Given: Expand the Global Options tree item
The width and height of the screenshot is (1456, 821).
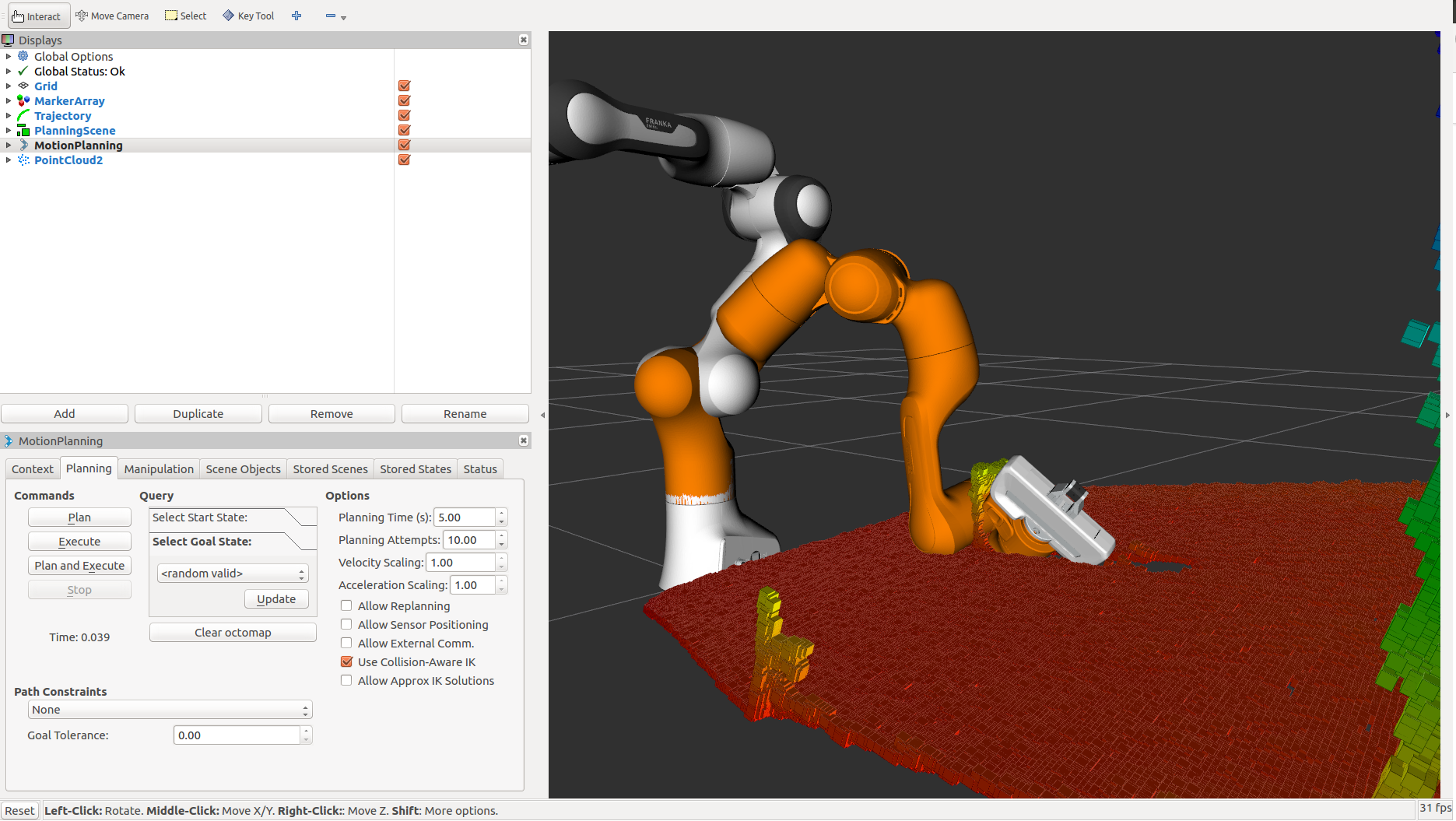Looking at the screenshot, I should (x=9, y=56).
